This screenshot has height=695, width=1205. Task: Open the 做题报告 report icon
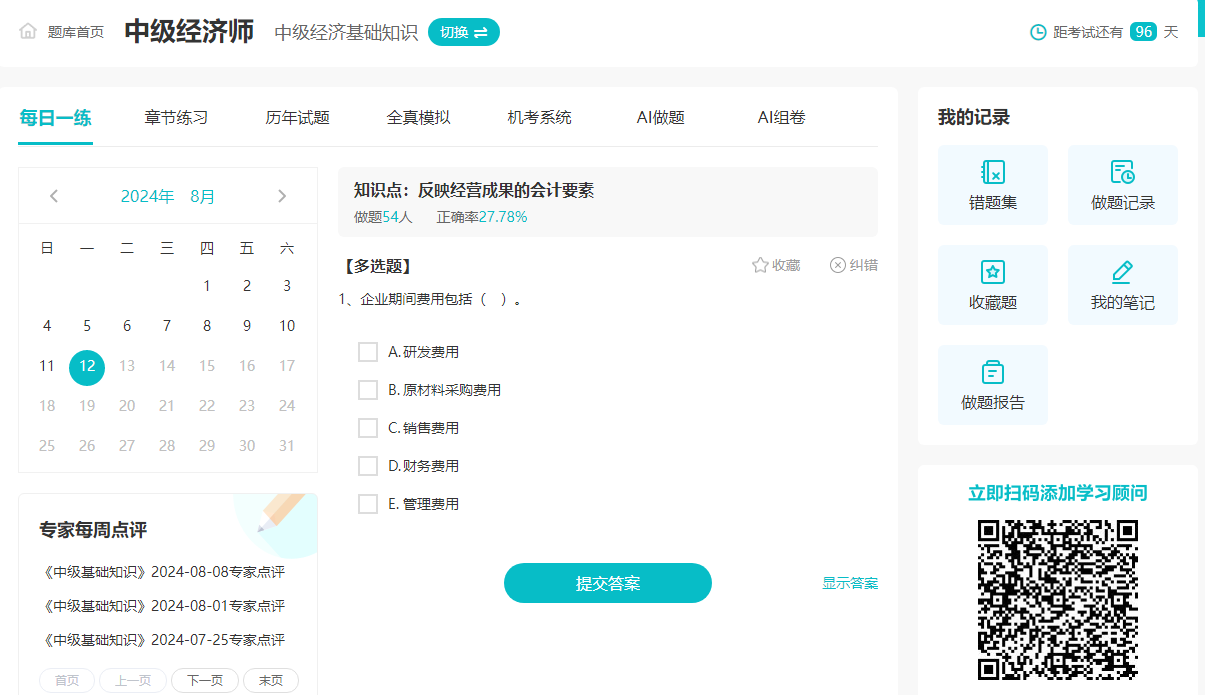[992, 372]
